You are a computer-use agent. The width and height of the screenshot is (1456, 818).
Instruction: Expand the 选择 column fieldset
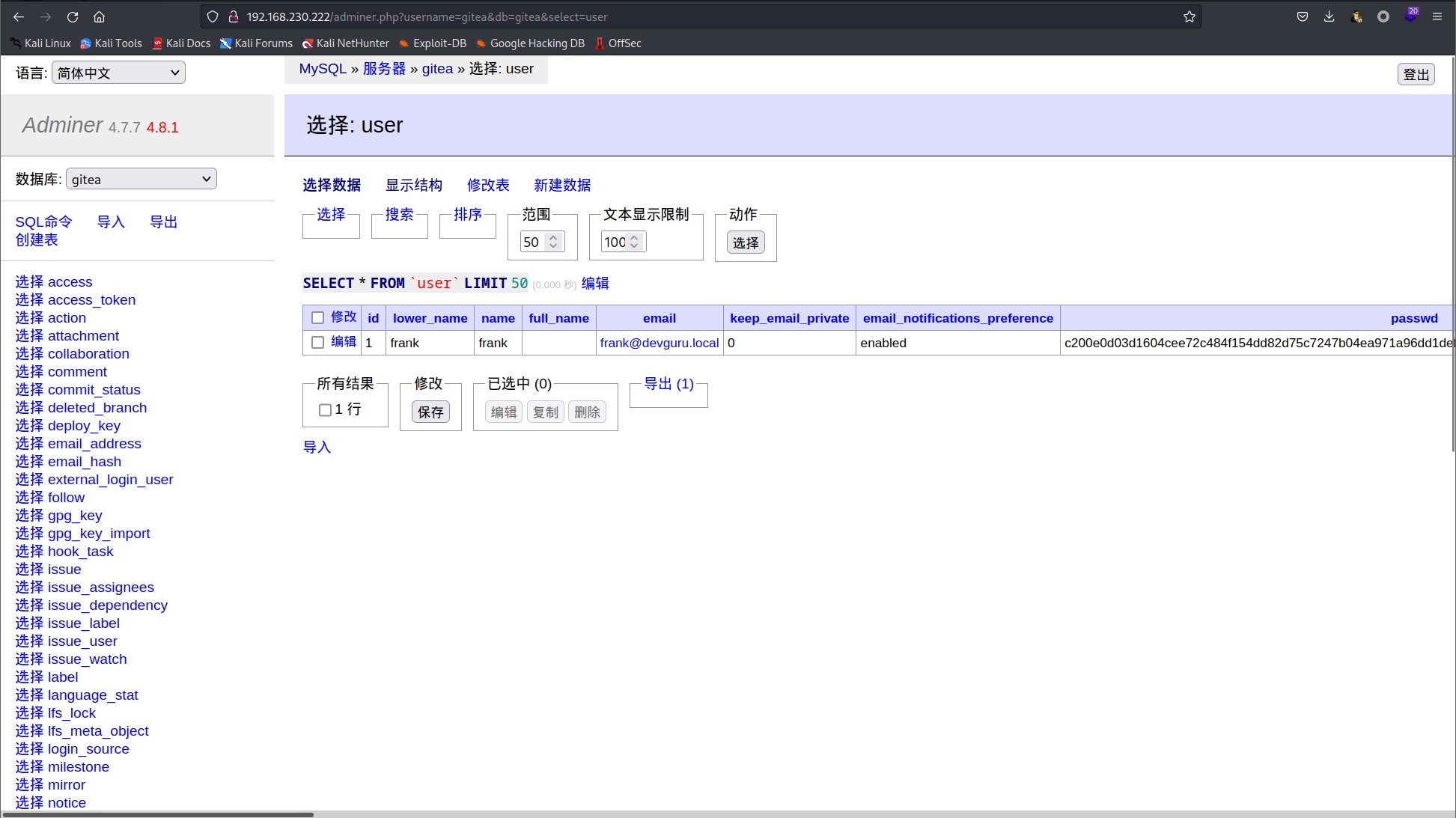tap(331, 214)
